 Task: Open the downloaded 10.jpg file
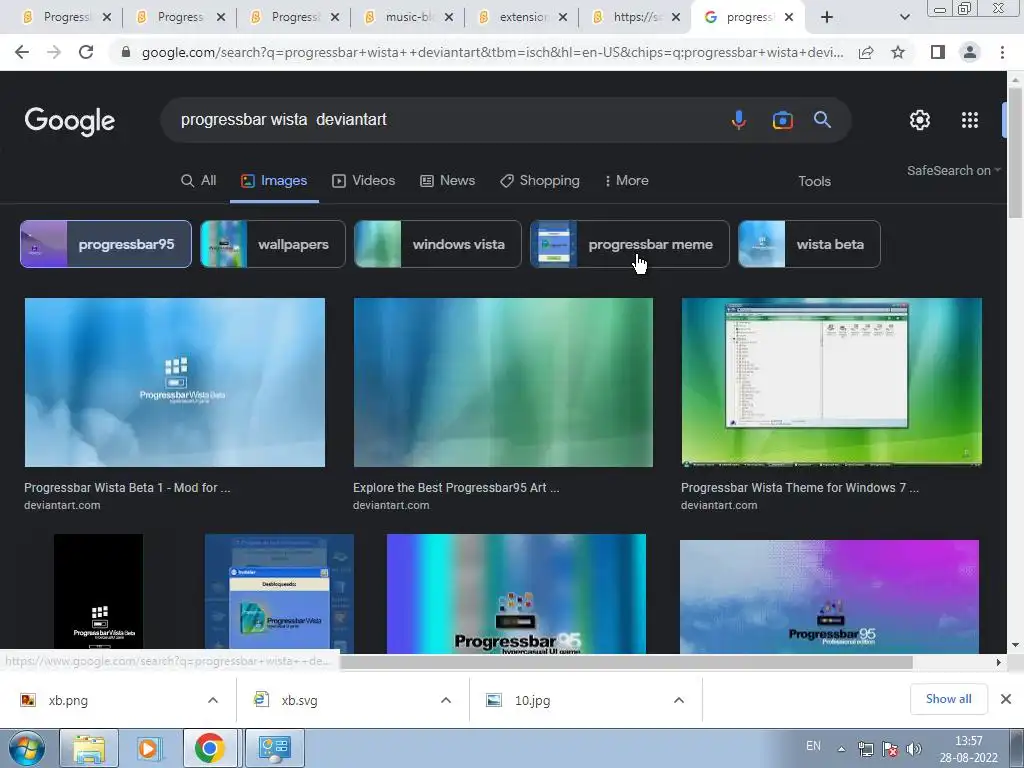pyautogui.click(x=532, y=700)
